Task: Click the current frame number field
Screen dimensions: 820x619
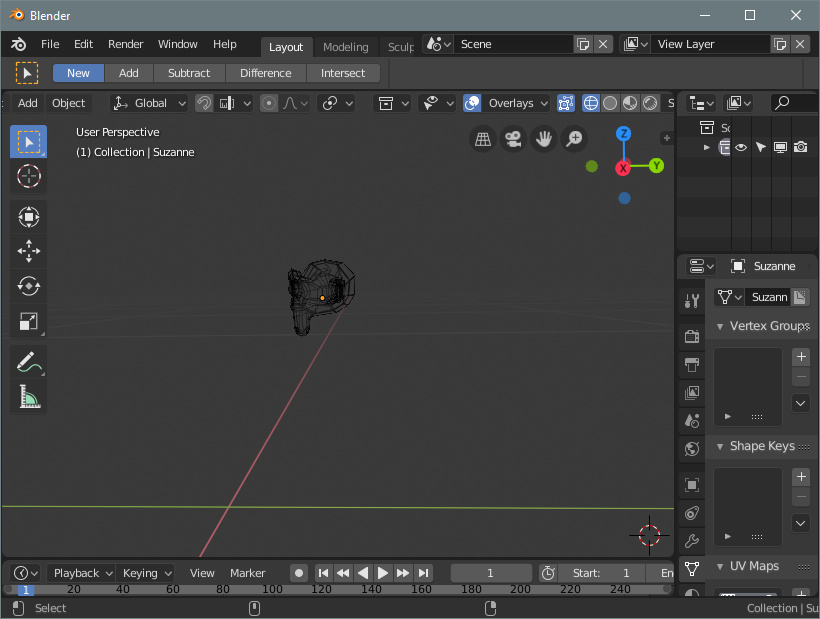Action: 491,573
